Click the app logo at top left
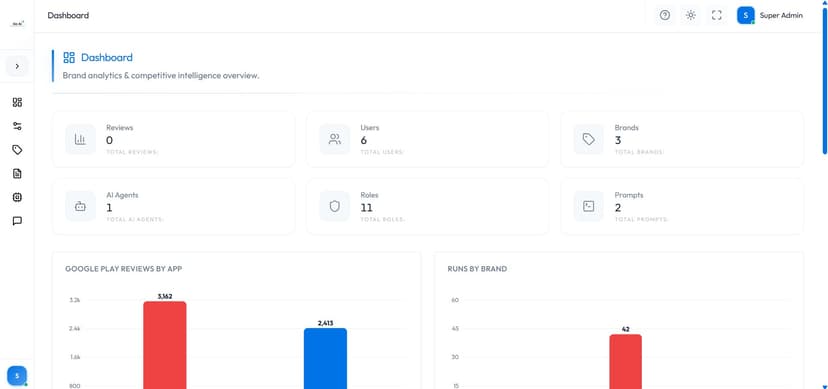Screen dimensions: 828x389 coord(17,24)
